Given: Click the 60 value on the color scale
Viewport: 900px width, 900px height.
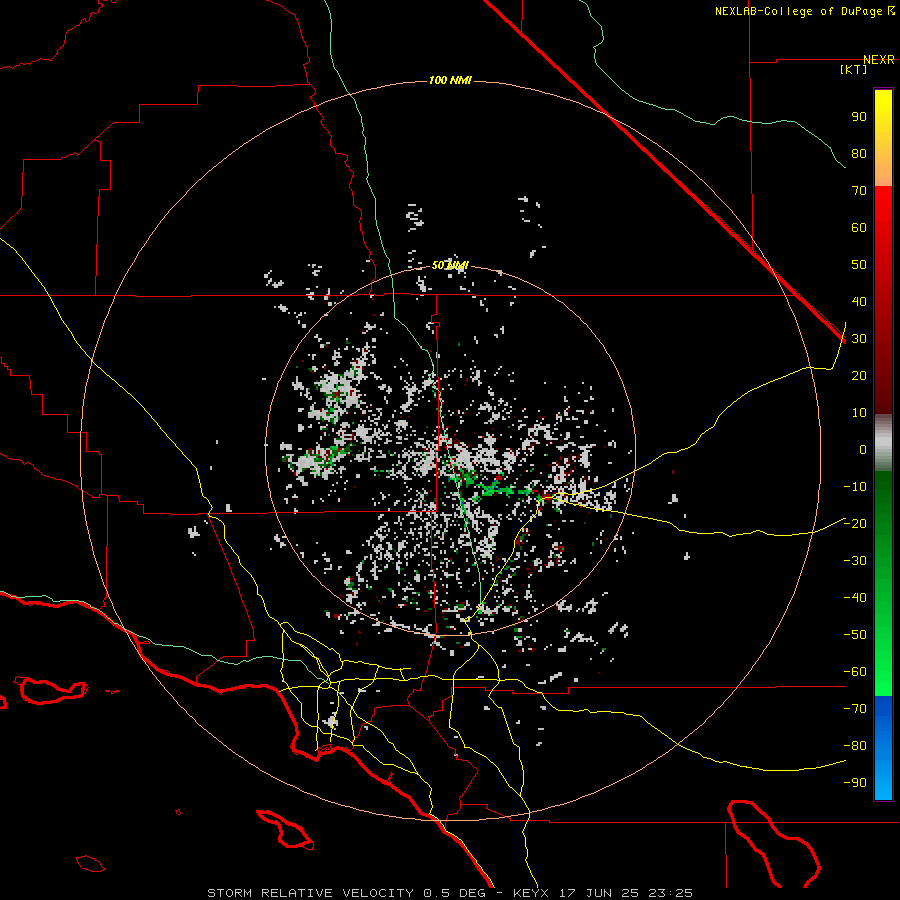Looking at the screenshot, I should pyautogui.click(x=859, y=228).
